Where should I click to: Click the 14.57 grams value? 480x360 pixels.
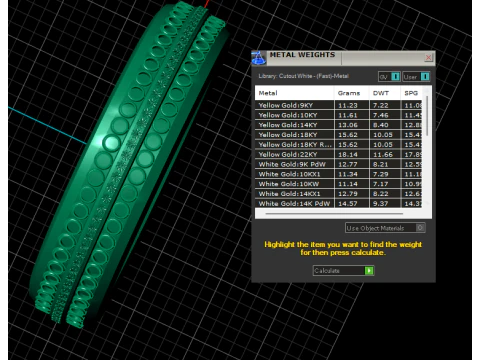348,203
